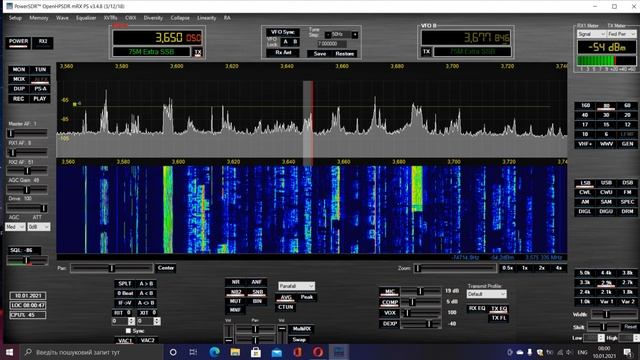Open the ATT 0dB attenuator dropdown
The image size is (640, 360).
point(39,227)
